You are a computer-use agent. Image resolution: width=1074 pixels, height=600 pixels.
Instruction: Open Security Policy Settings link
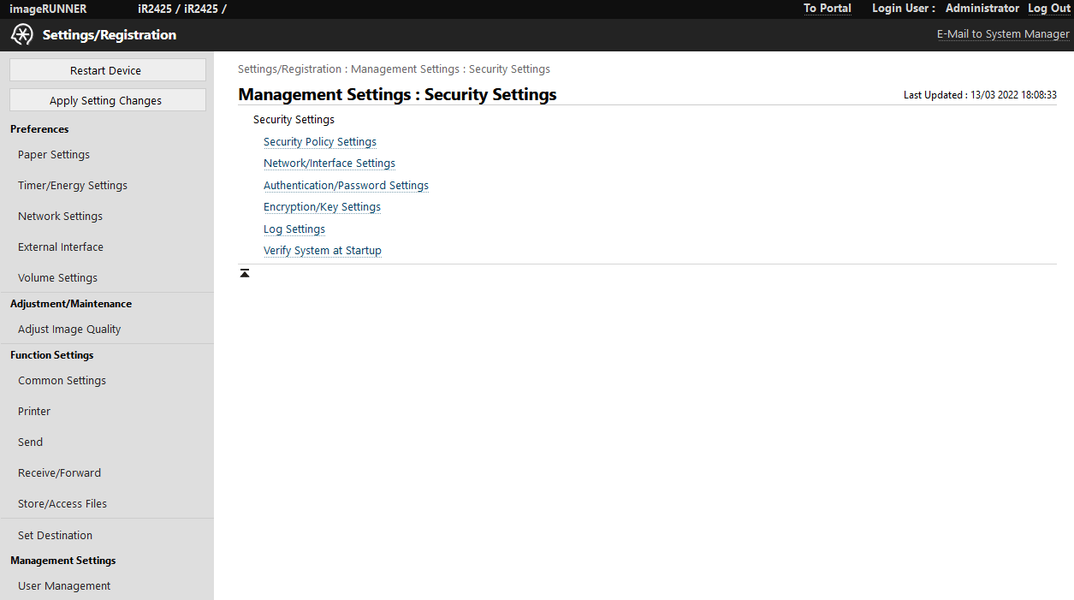[320, 142]
